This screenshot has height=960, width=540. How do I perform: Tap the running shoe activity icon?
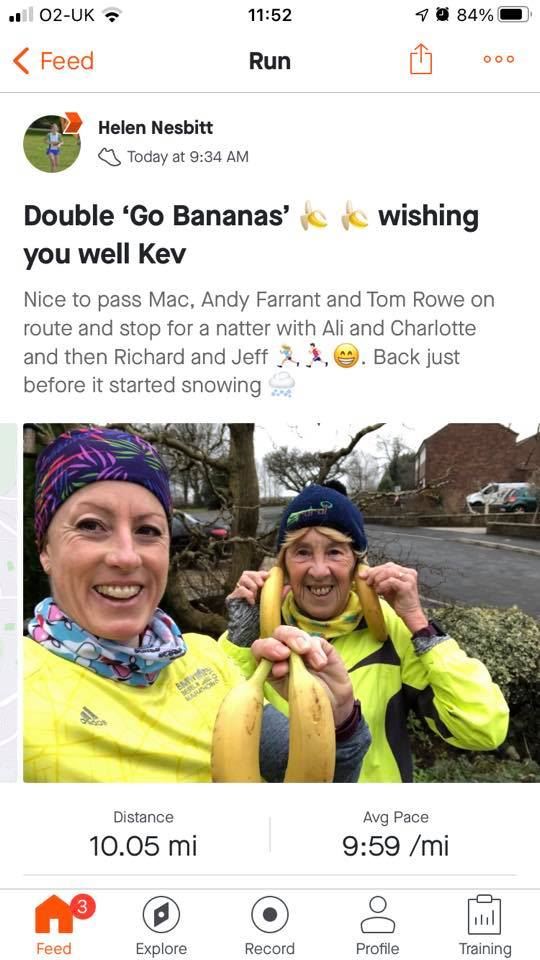[110, 157]
